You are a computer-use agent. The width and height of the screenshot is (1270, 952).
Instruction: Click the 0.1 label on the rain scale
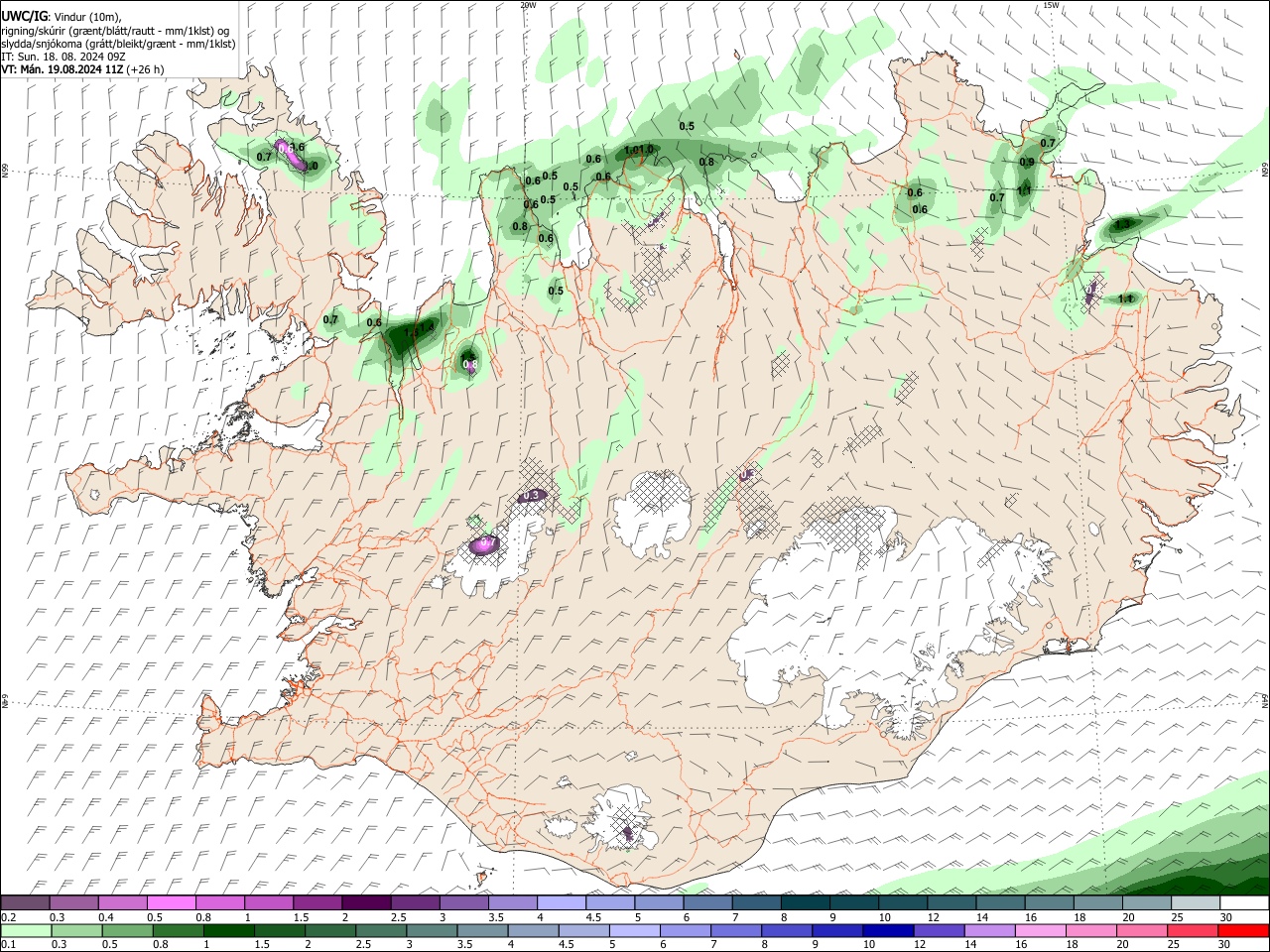tap(7, 945)
